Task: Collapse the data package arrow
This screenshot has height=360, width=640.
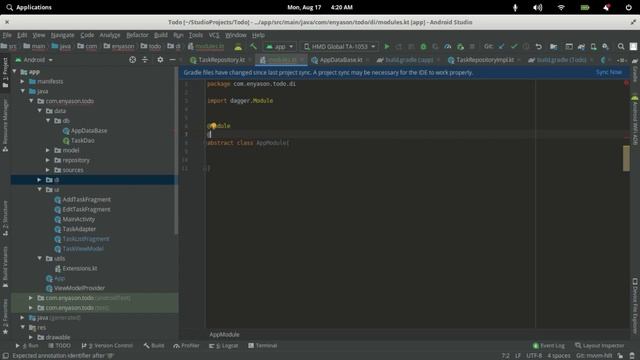Action: (40, 111)
